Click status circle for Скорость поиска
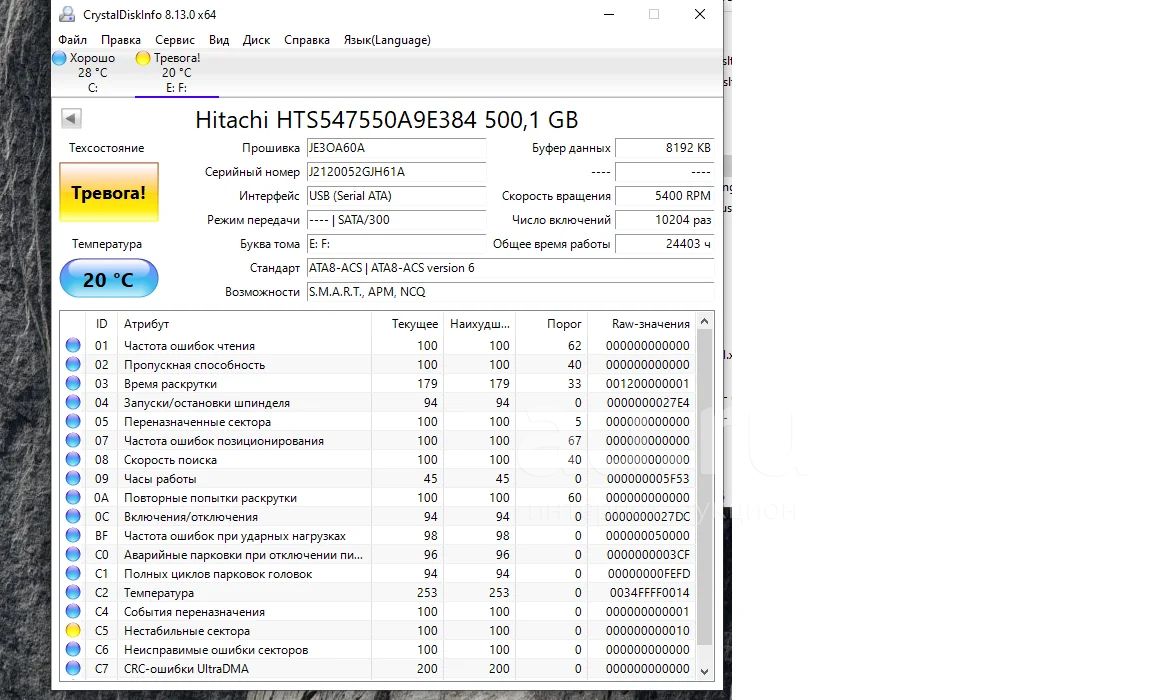This screenshot has width=1152, height=700. coord(73,460)
